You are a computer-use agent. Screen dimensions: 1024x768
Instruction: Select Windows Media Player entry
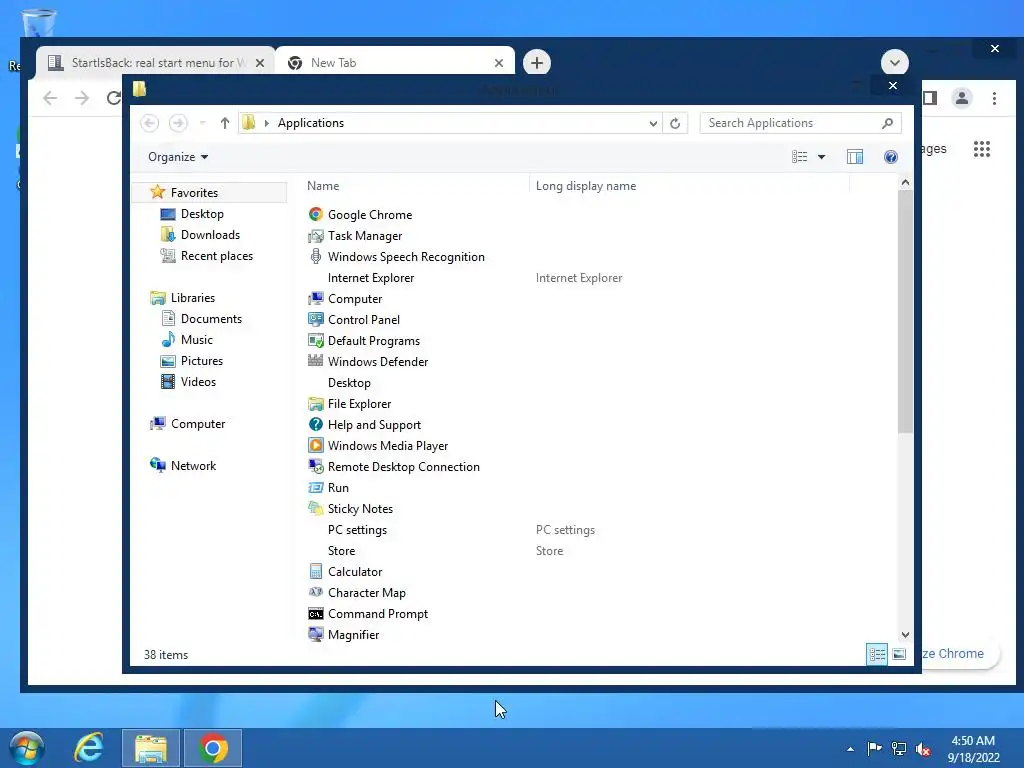tap(378, 445)
